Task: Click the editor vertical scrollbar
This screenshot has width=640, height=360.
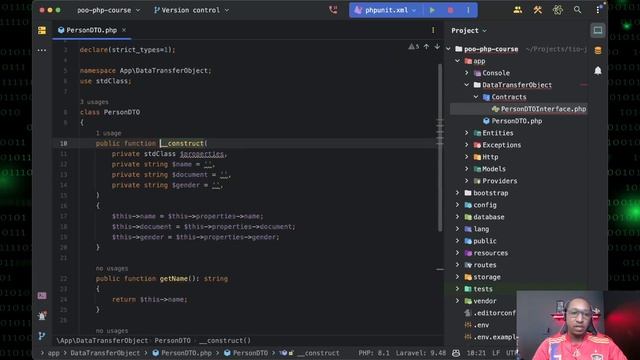Action: pos(440,147)
